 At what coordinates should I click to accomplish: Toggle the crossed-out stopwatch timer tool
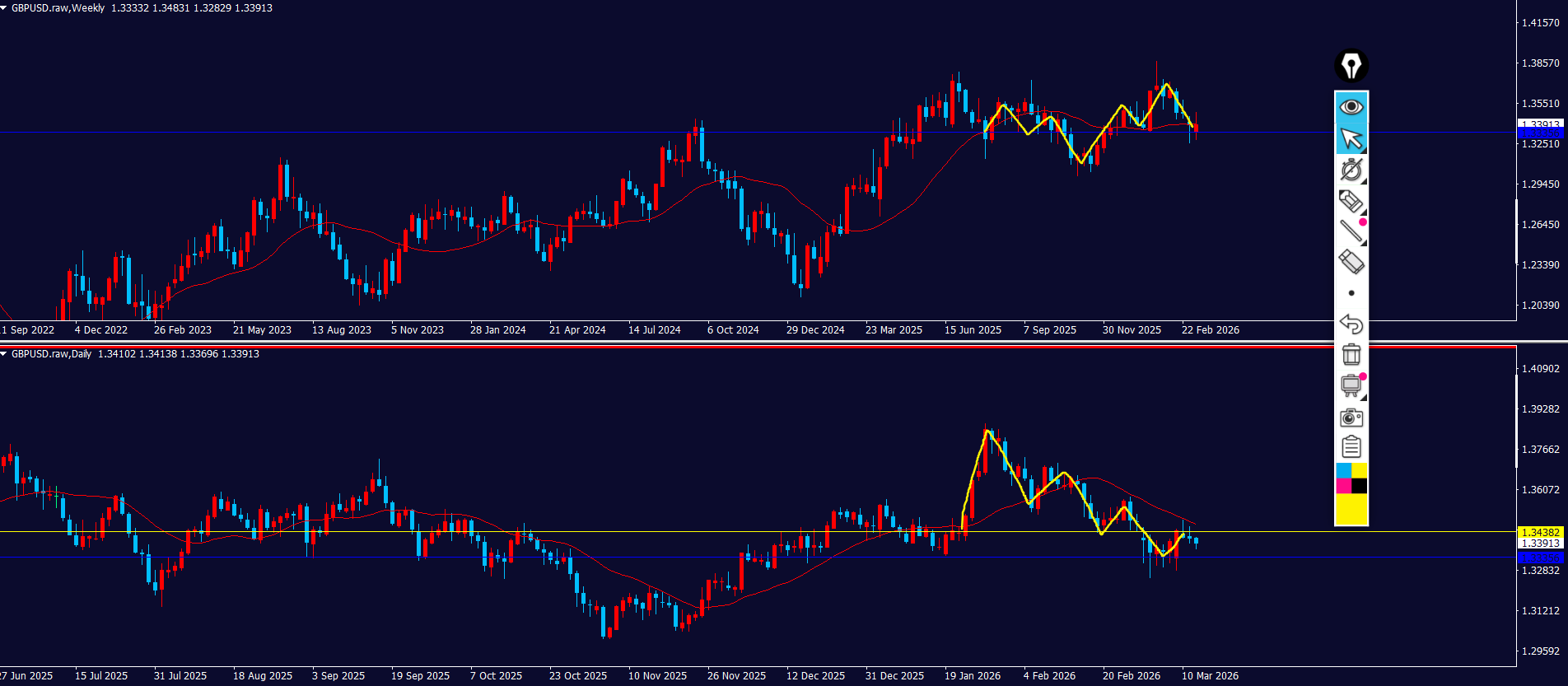click(1351, 170)
